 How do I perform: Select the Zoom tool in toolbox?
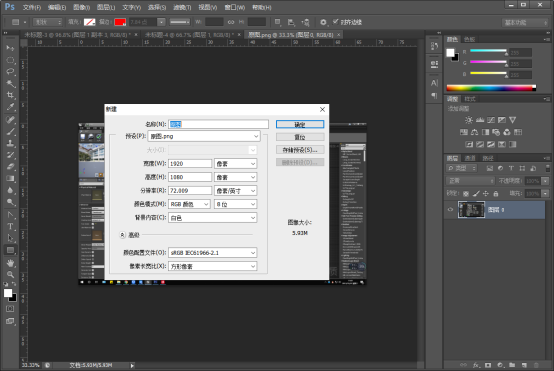[10, 275]
